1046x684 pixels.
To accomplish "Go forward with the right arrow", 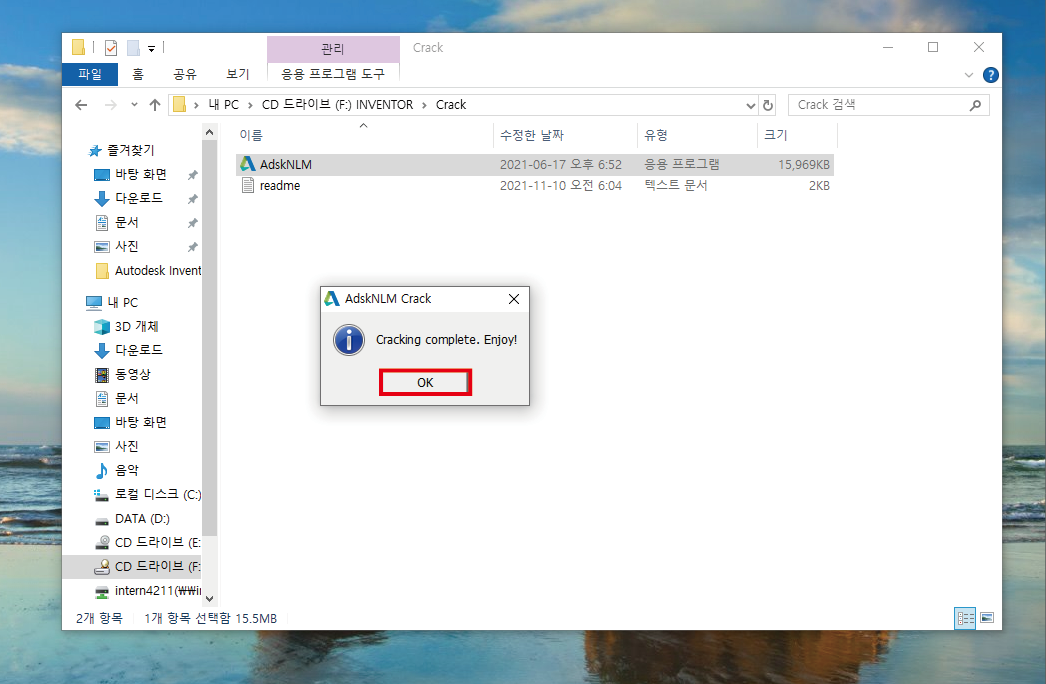I will click(x=111, y=105).
